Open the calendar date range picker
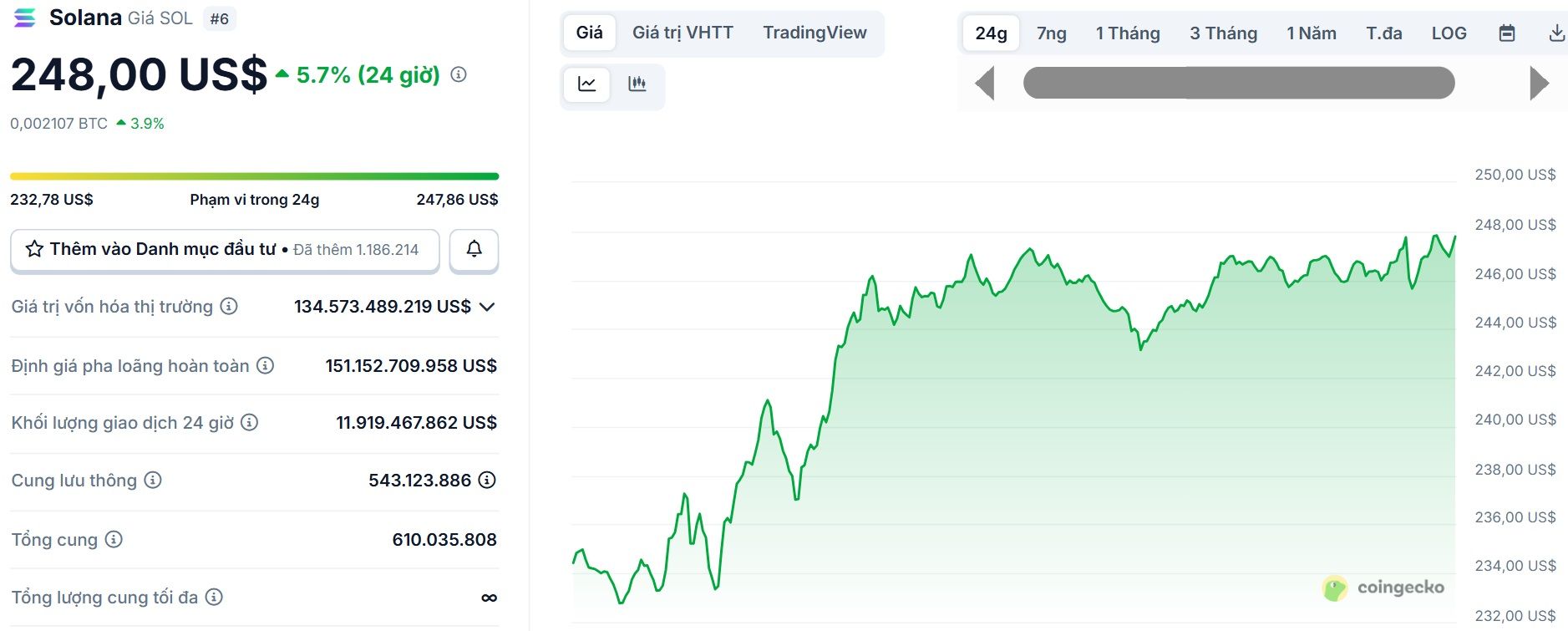Screen dimensions: 1568x631 [1507, 33]
